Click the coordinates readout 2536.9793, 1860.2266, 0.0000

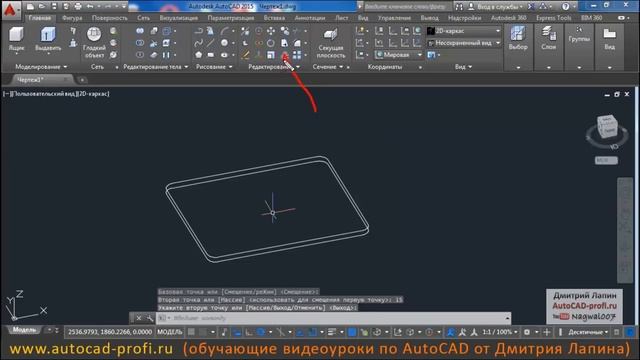[110, 332]
